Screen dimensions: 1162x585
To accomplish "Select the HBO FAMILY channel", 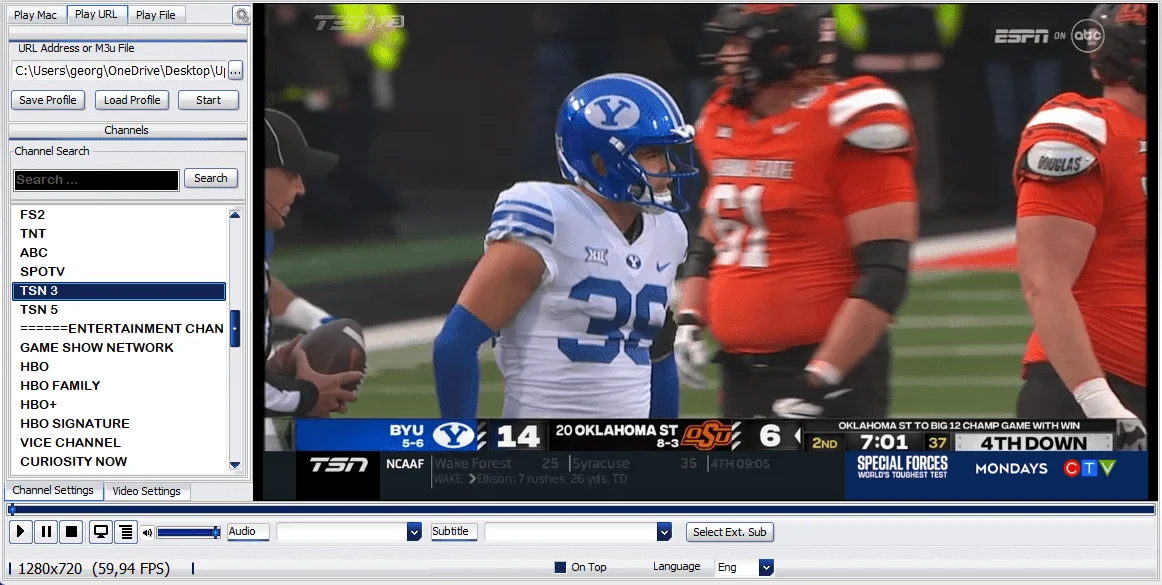I will (119, 386).
